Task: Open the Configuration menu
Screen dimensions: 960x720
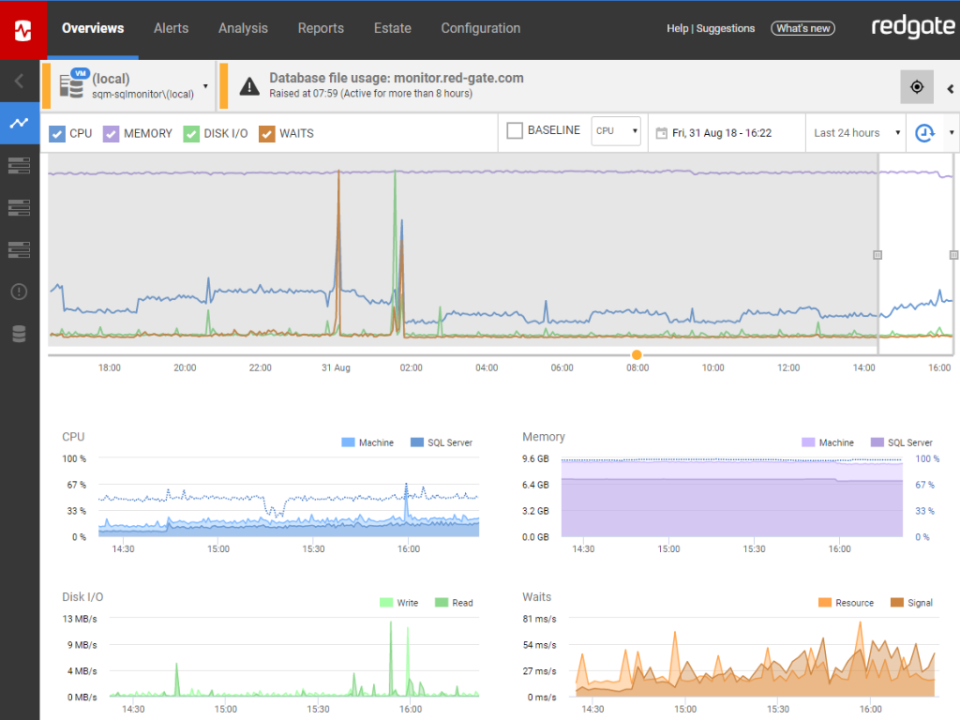Action: 480,28
